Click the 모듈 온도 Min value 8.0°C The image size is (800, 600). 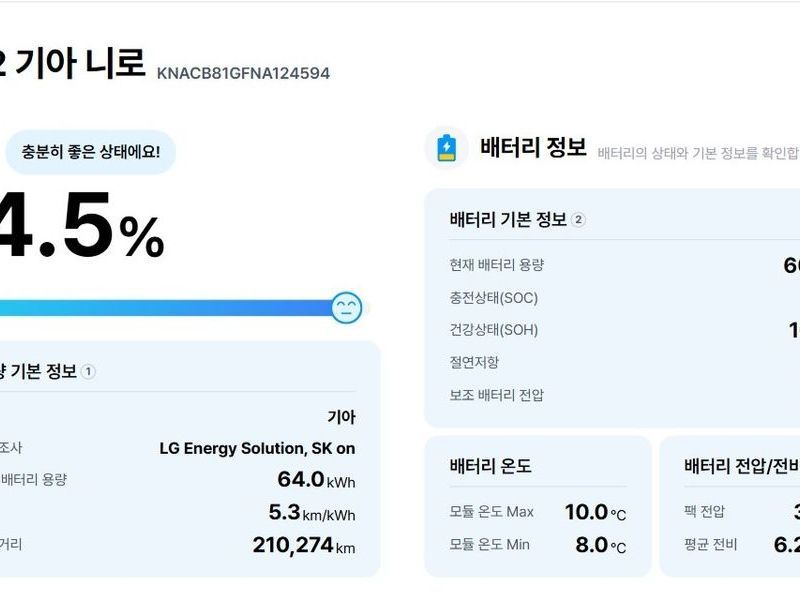click(x=600, y=545)
